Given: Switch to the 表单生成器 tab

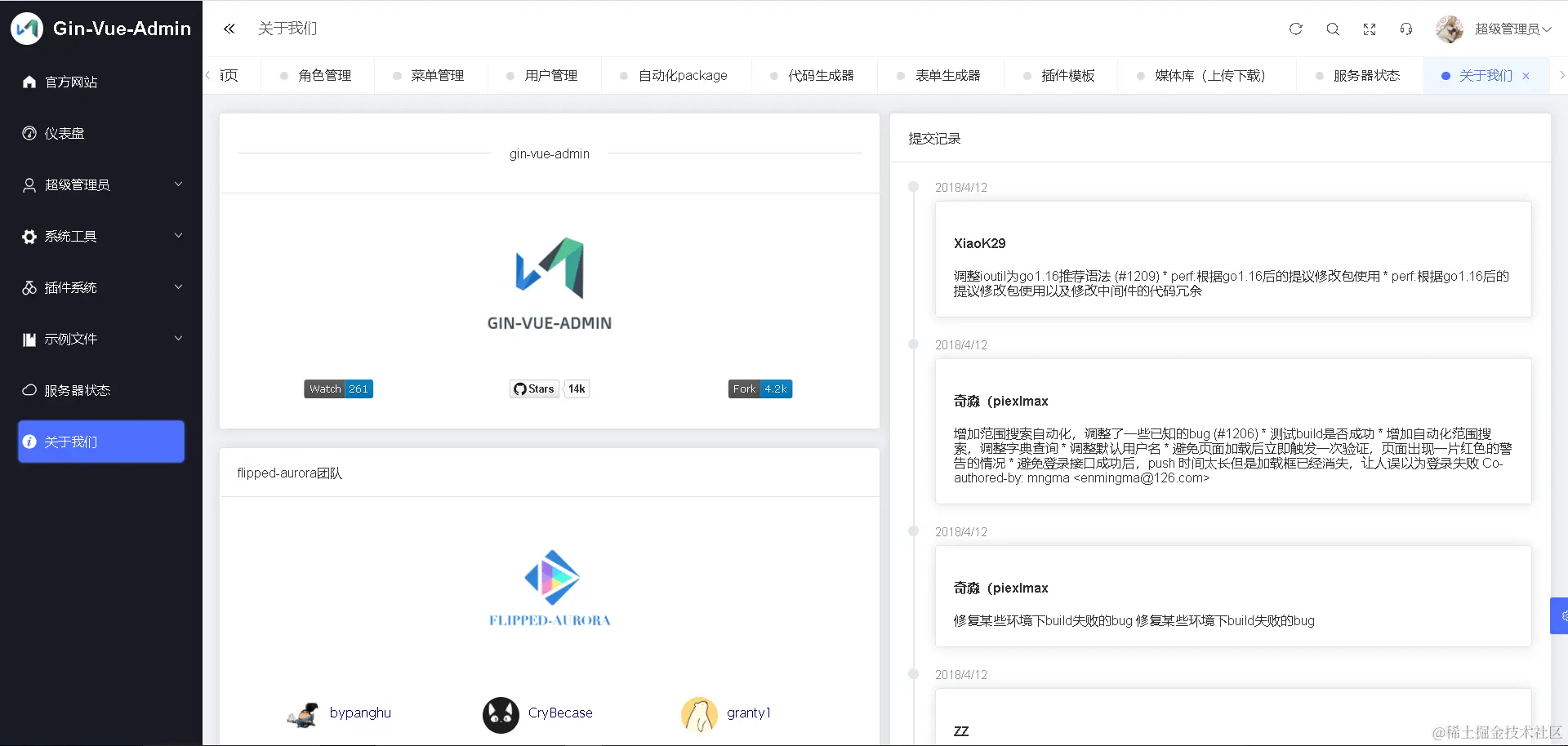Looking at the screenshot, I should (x=940, y=76).
